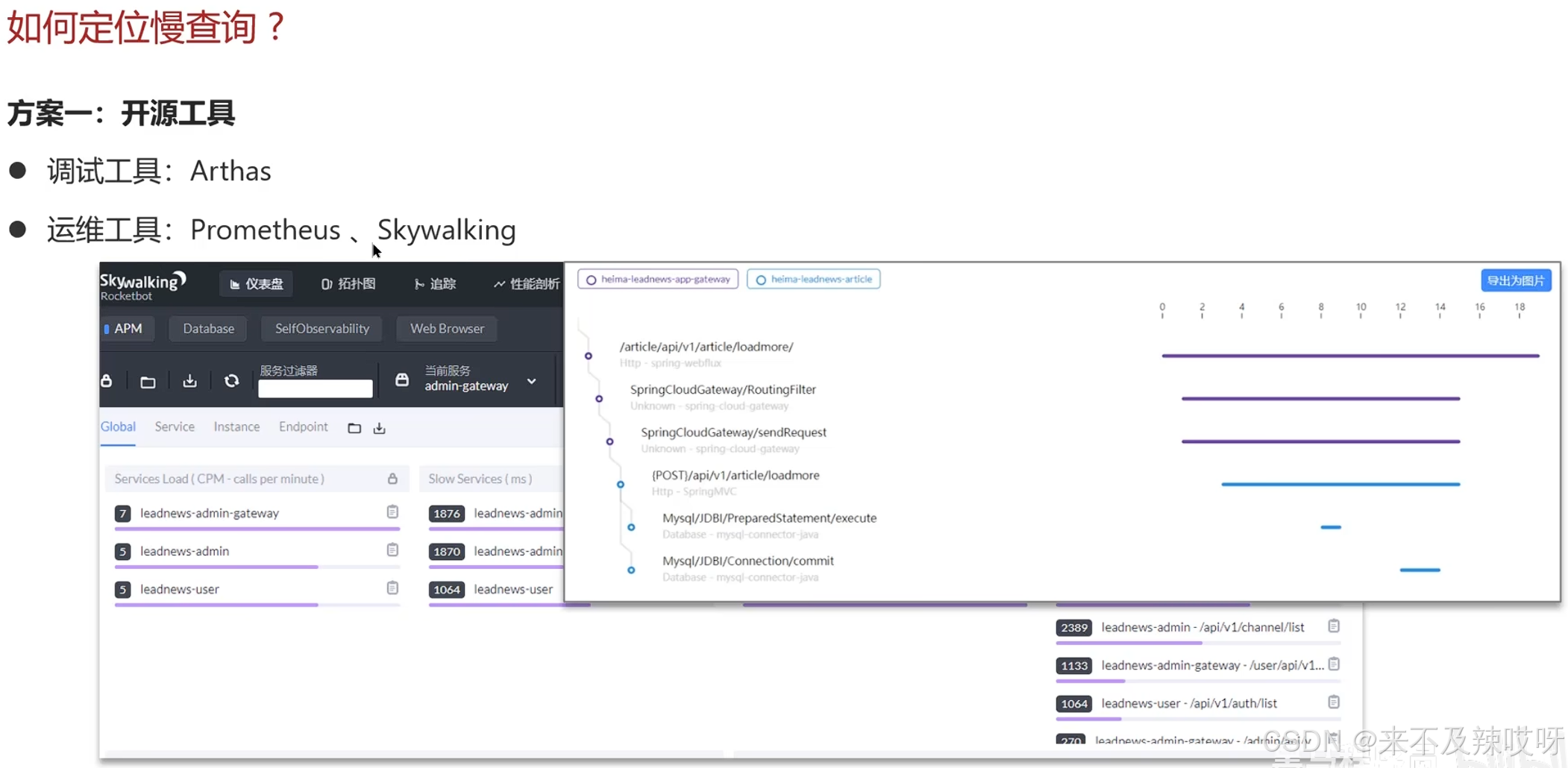Click the 1870 slow service badge

446,552
